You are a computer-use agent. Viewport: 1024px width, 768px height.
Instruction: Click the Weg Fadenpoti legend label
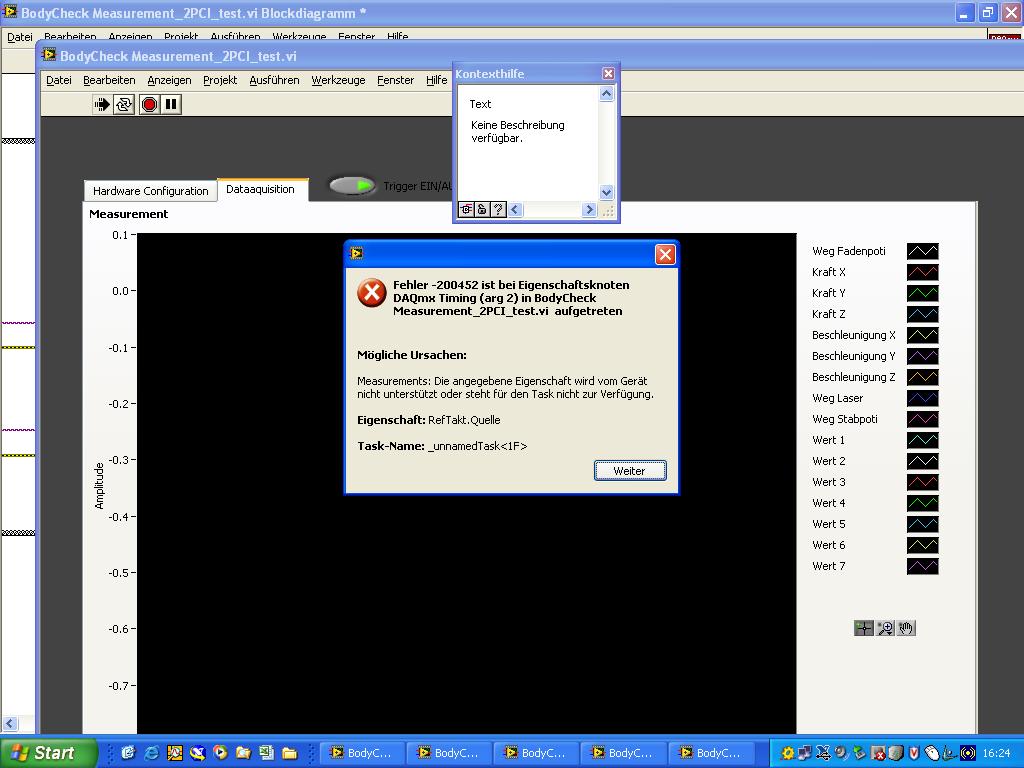[849, 251]
